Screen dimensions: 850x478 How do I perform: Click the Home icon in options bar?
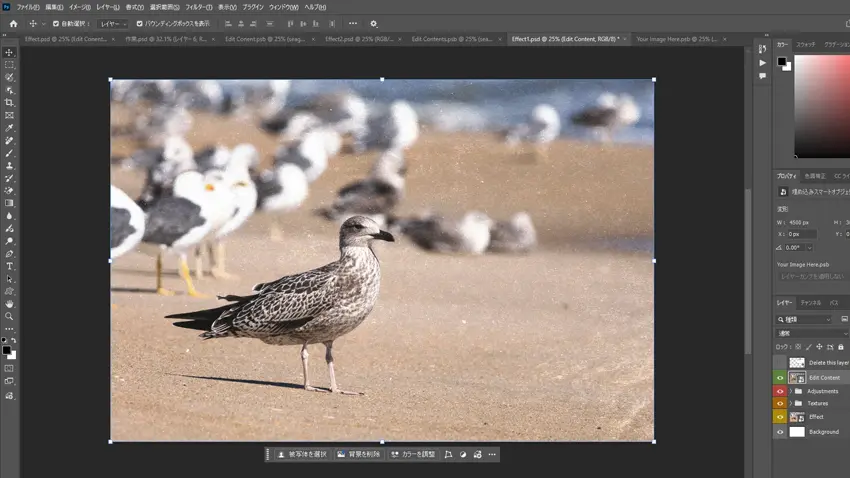pyautogui.click(x=13, y=23)
